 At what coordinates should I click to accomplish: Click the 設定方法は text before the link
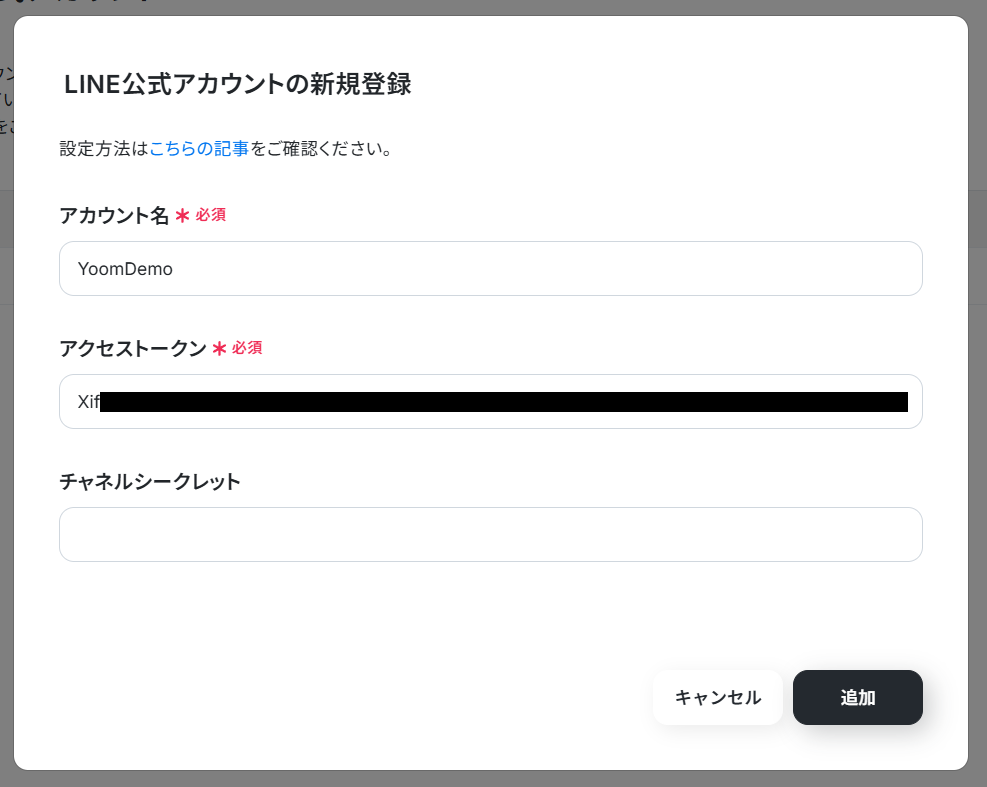click(x=104, y=149)
